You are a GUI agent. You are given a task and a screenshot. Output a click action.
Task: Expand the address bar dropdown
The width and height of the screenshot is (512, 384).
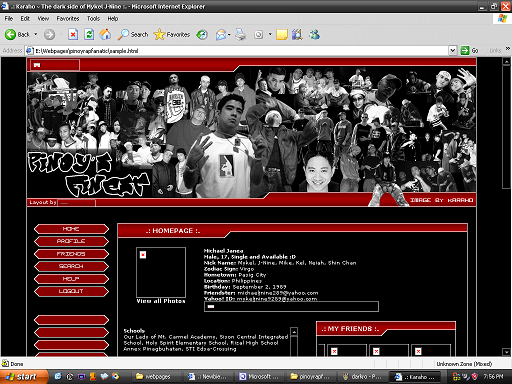452,51
